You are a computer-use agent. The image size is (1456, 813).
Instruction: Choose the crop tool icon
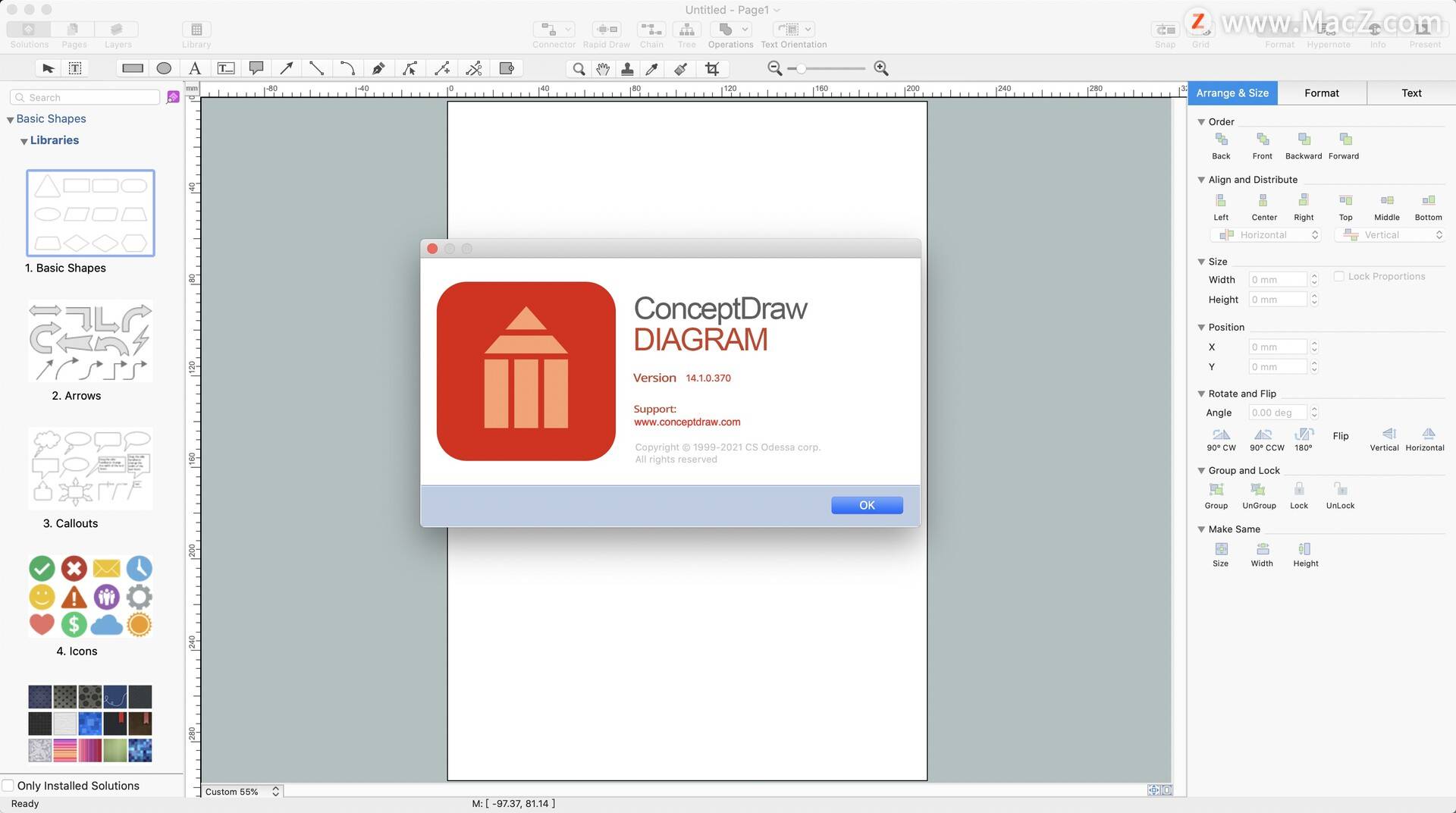point(712,69)
